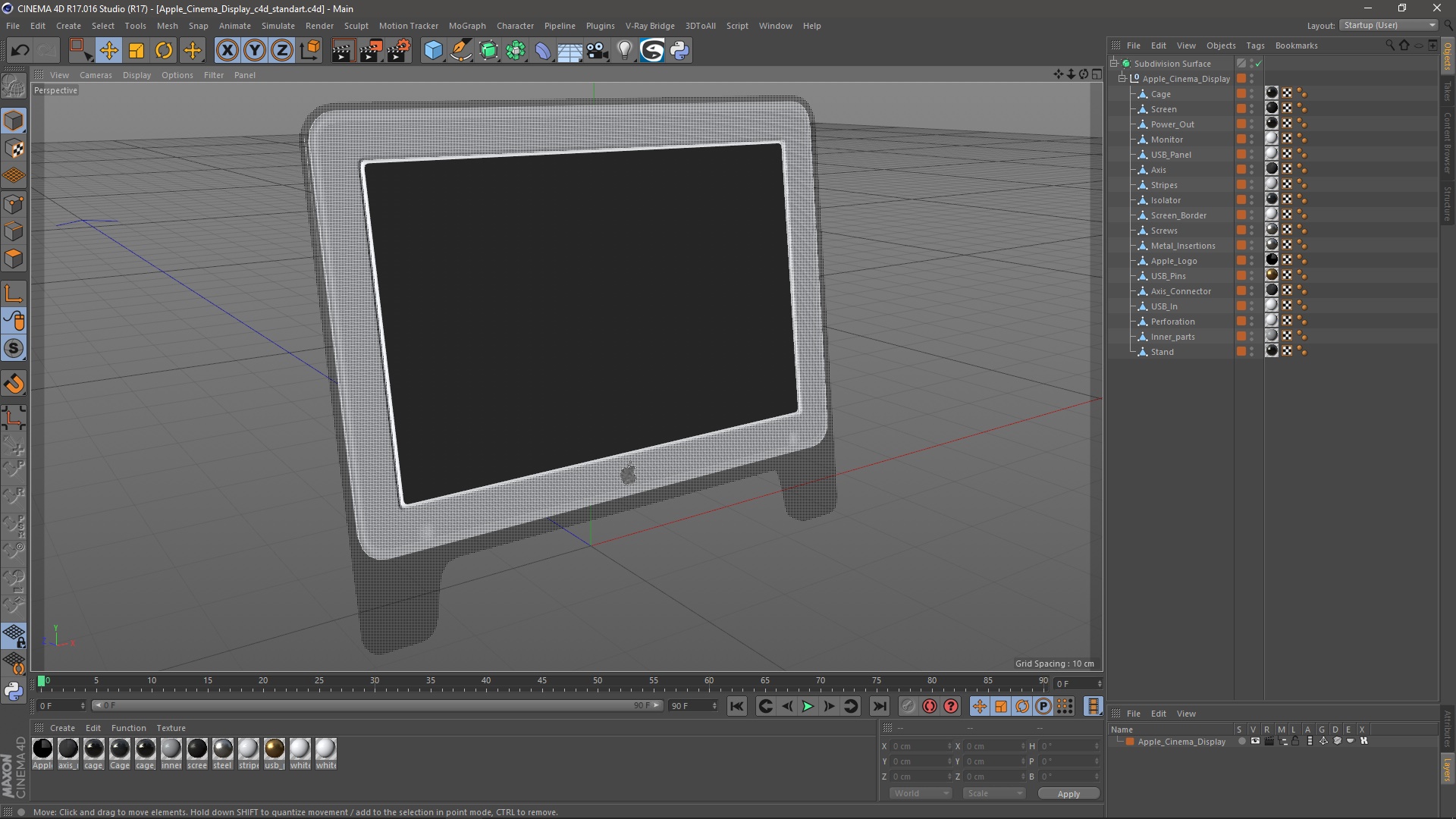The width and height of the screenshot is (1456, 819).
Task: Click Record Active Objects button
Action: (x=908, y=707)
